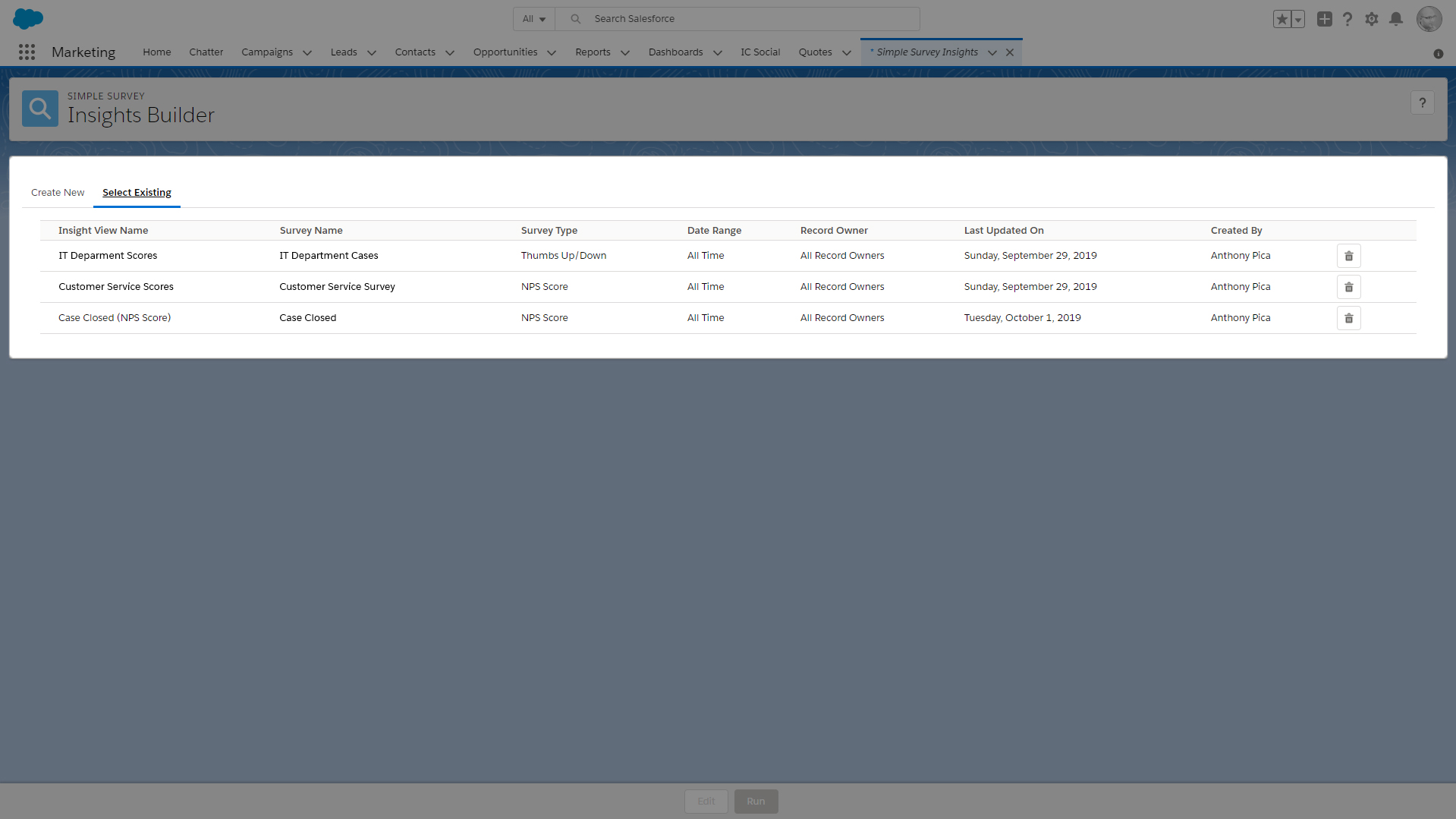Open the All search scope dropdown
The image size is (1456, 819).
click(x=534, y=19)
